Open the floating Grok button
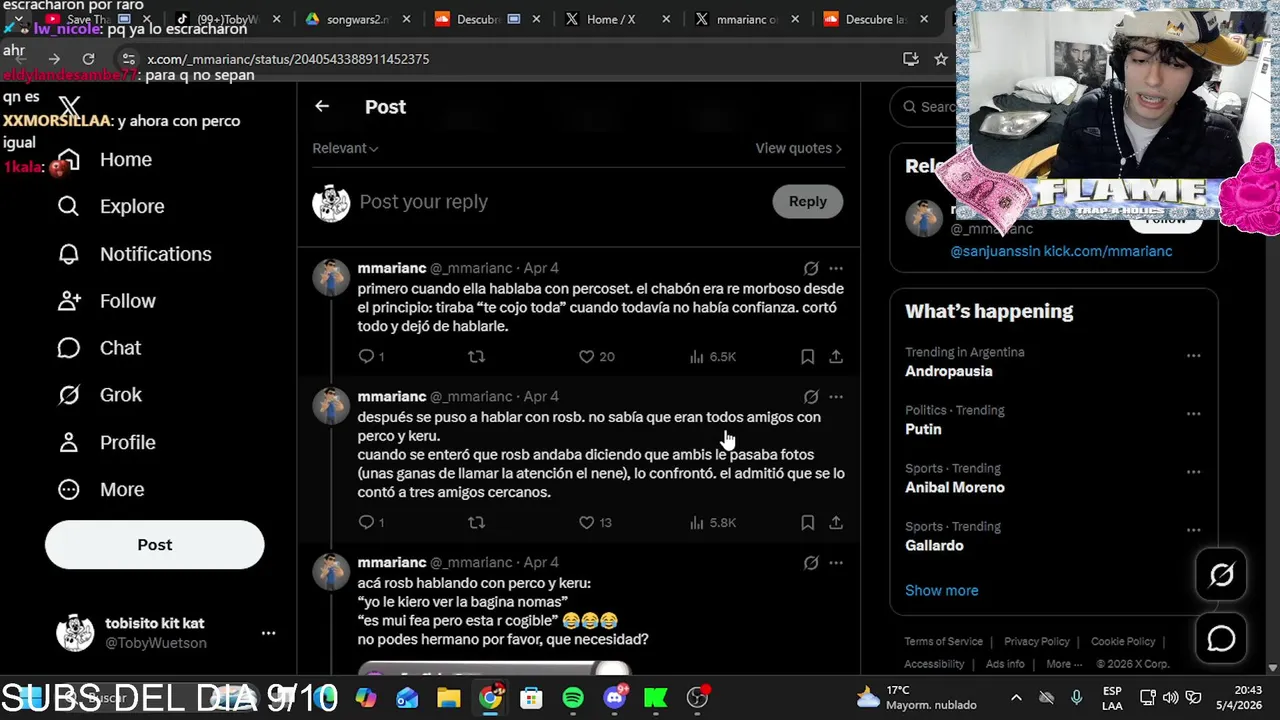This screenshot has width=1280, height=720. pyautogui.click(x=1221, y=575)
